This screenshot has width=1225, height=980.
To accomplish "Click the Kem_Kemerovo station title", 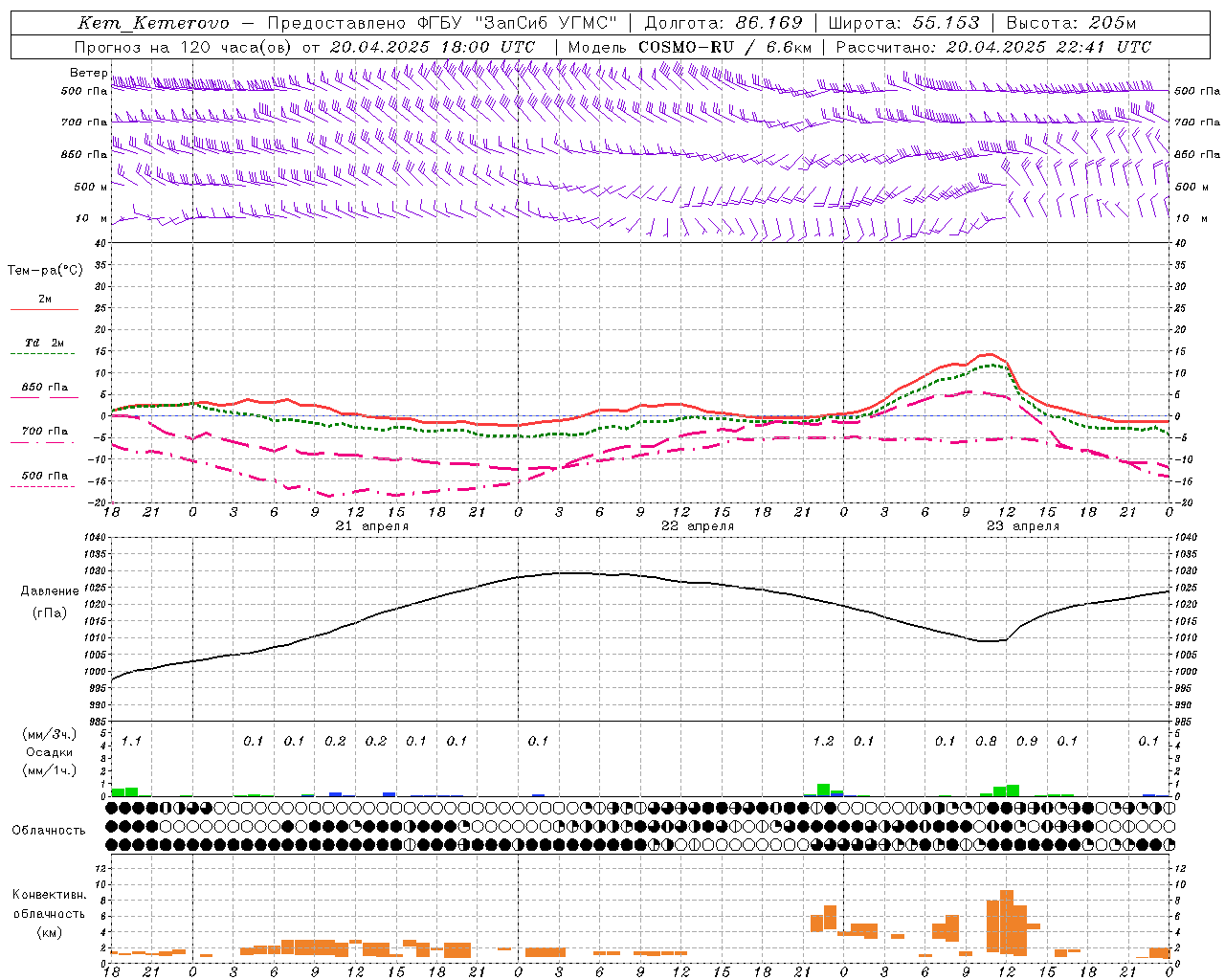I will tap(153, 23).
